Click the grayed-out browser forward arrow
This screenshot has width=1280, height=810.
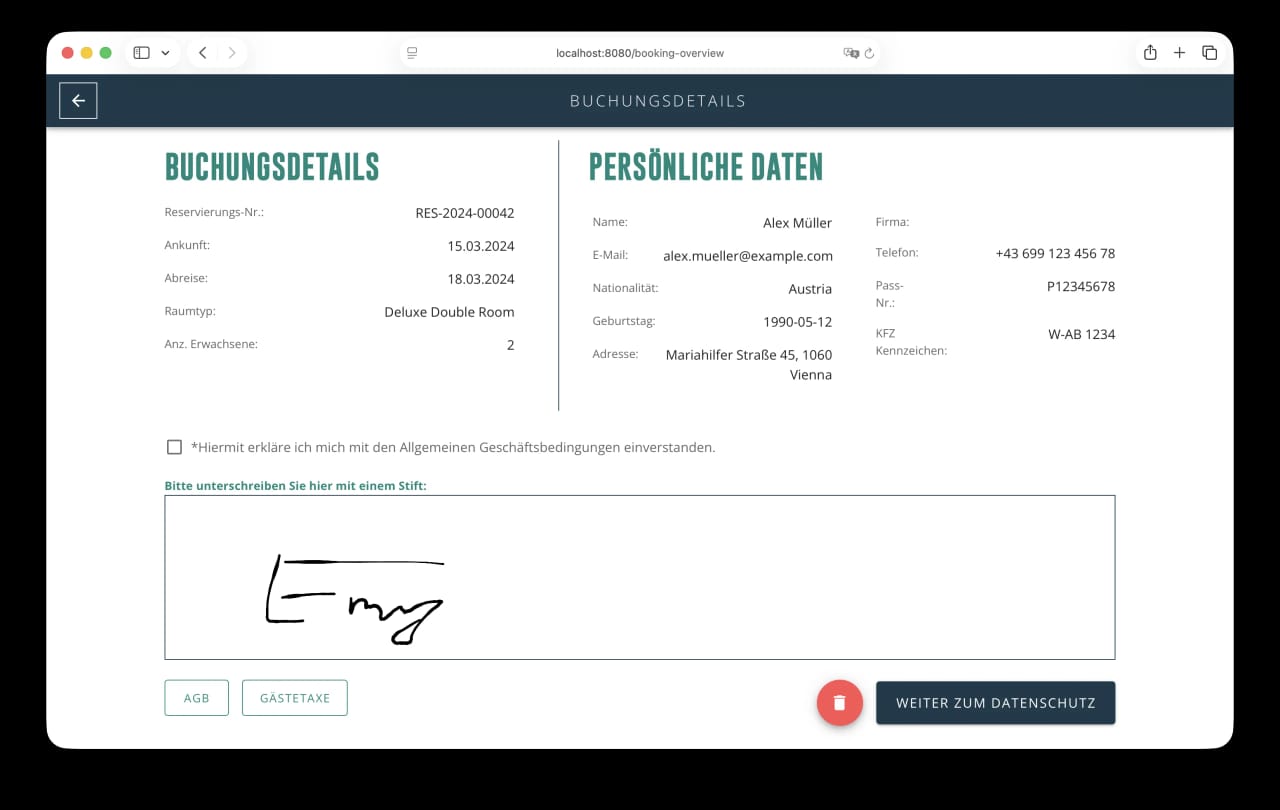click(x=232, y=52)
